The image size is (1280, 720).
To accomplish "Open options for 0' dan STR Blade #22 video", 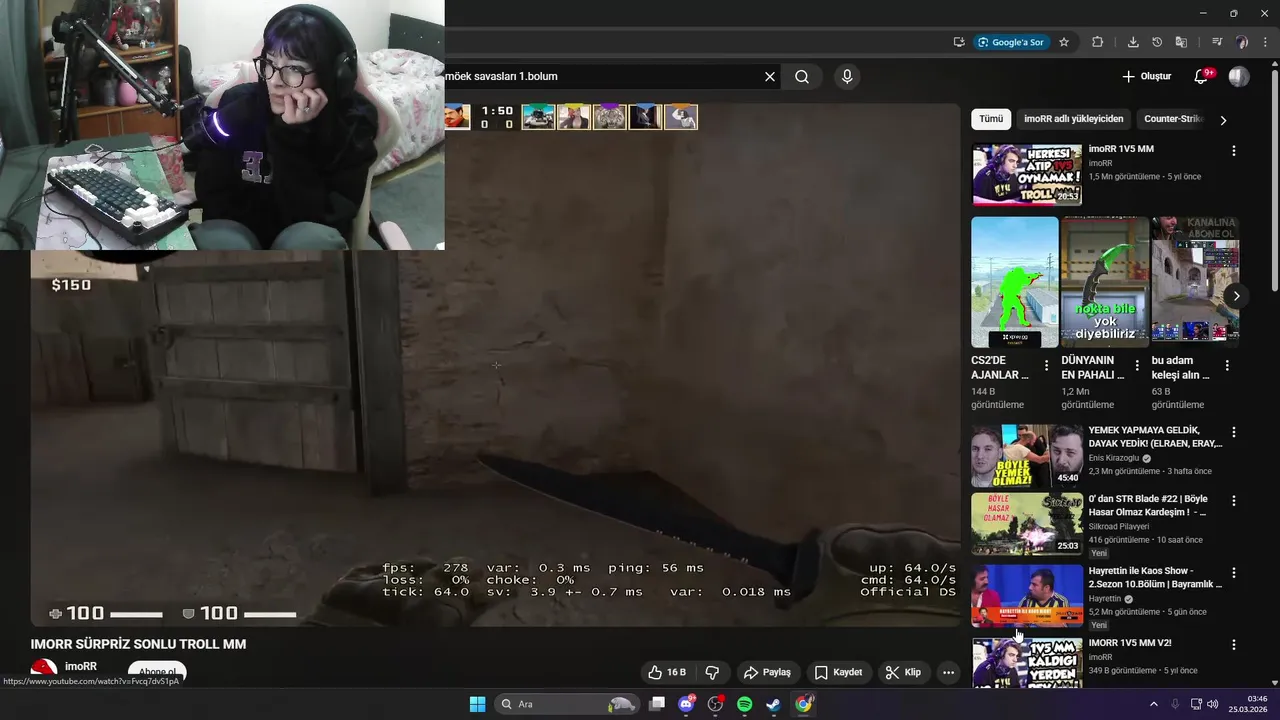I will coord(1233,500).
